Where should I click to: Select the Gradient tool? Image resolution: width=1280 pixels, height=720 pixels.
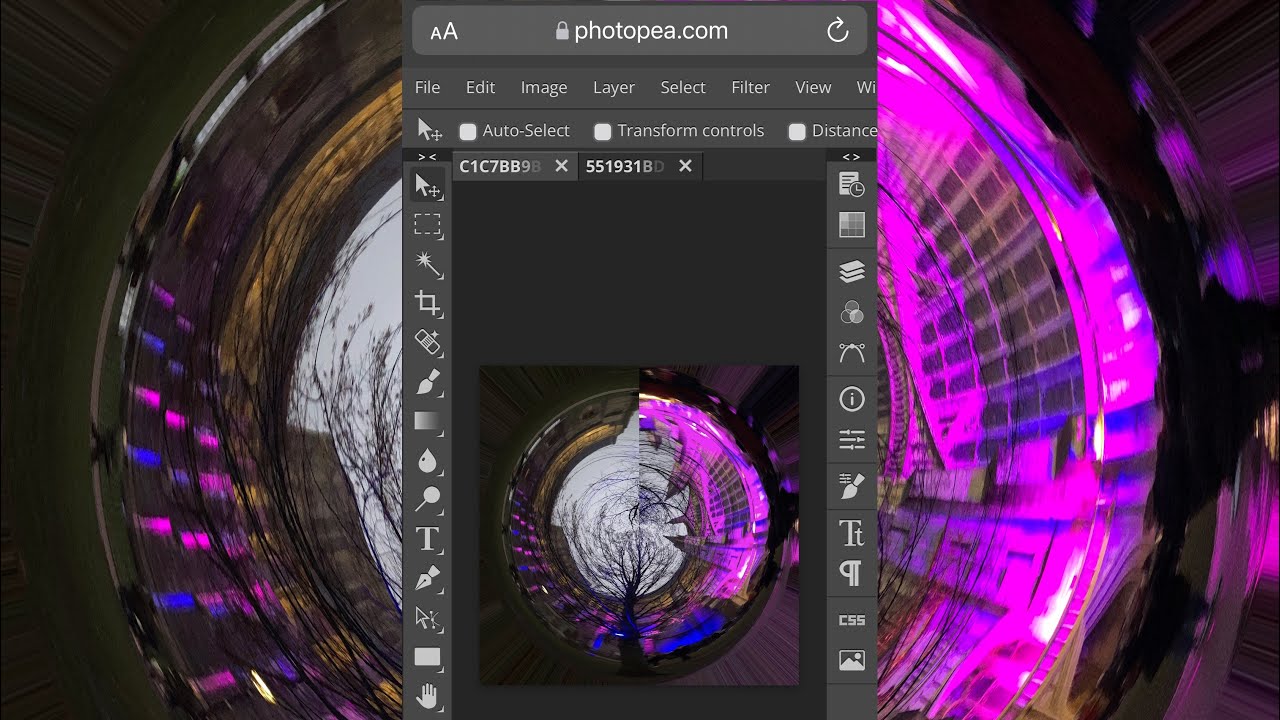click(x=428, y=421)
